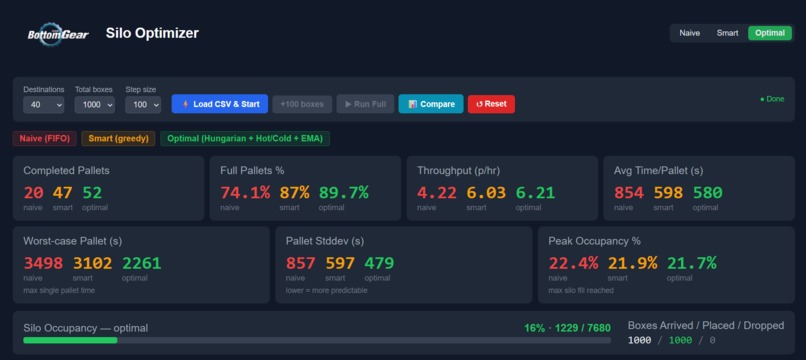Open the Step size dropdown
This screenshot has width=806, height=360.
[x=143, y=104]
